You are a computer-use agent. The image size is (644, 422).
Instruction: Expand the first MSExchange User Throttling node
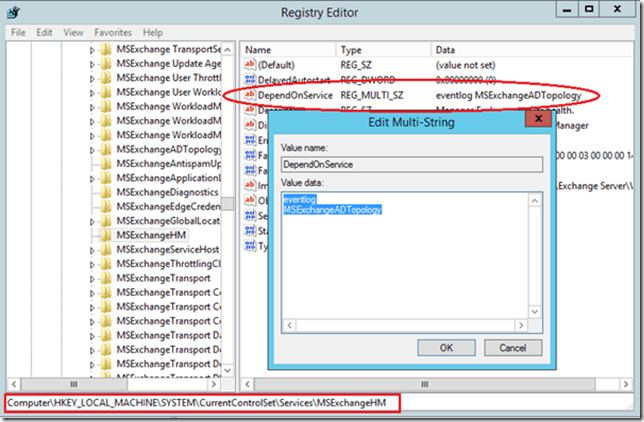pos(93,78)
